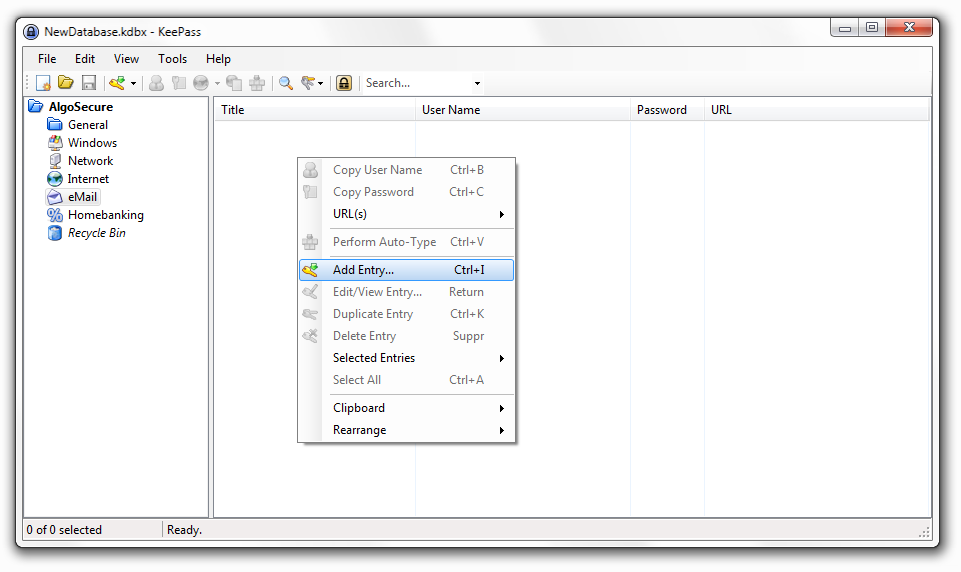Click Edit/View Entry... in context menu

[x=406, y=292]
